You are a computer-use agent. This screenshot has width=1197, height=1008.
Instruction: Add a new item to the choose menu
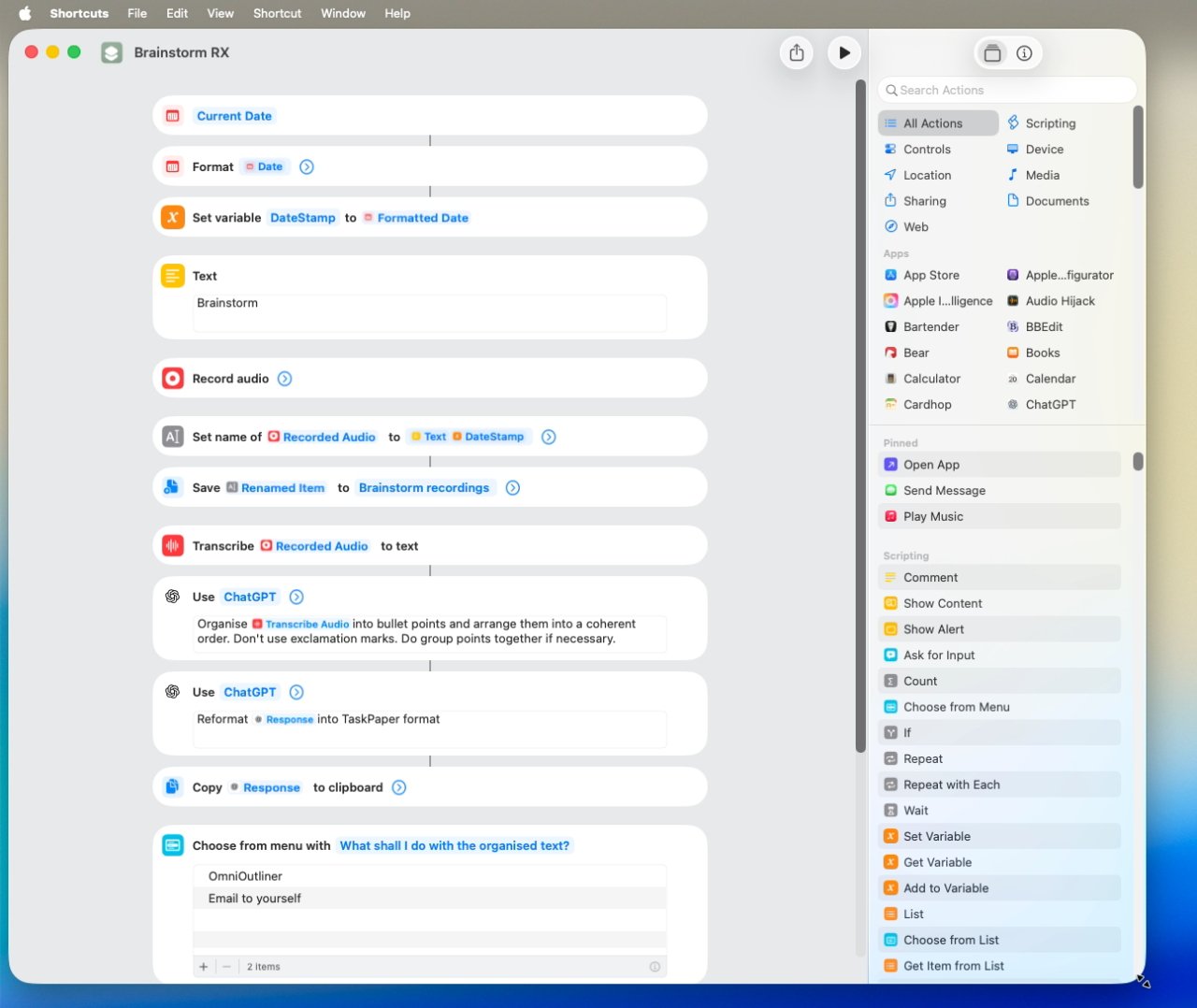click(204, 966)
